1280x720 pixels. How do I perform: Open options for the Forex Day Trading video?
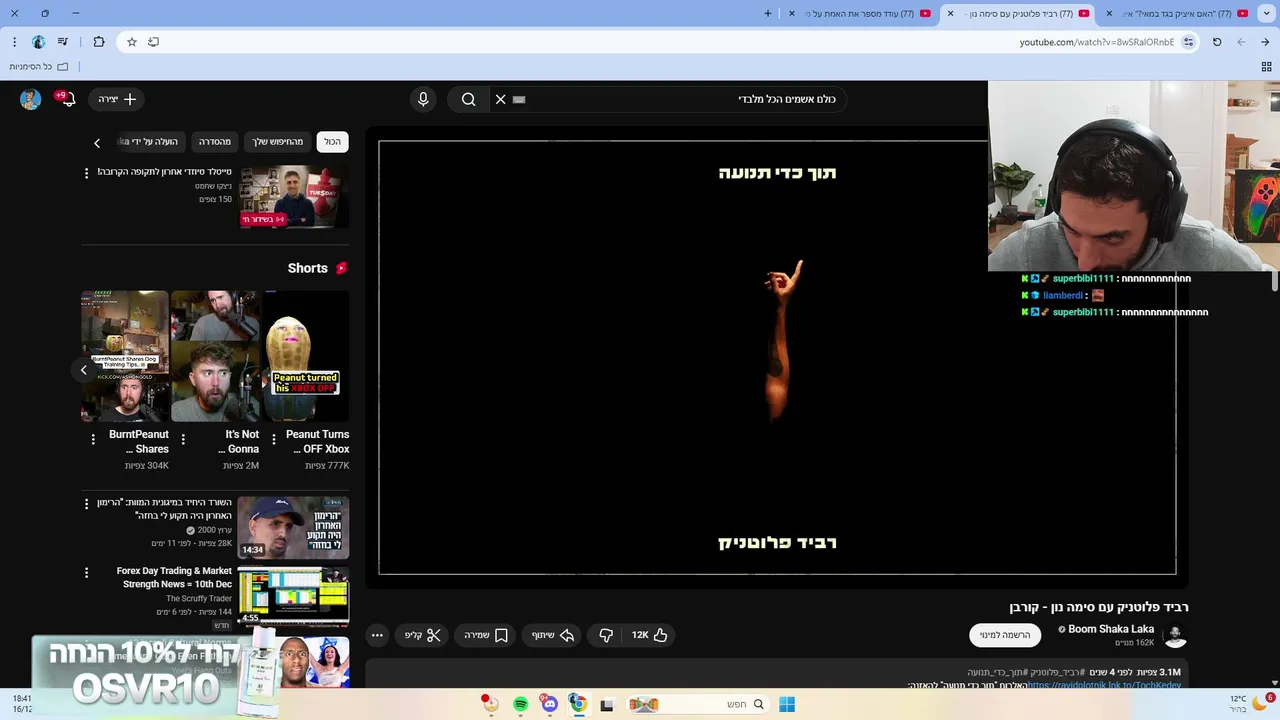point(86,573)
